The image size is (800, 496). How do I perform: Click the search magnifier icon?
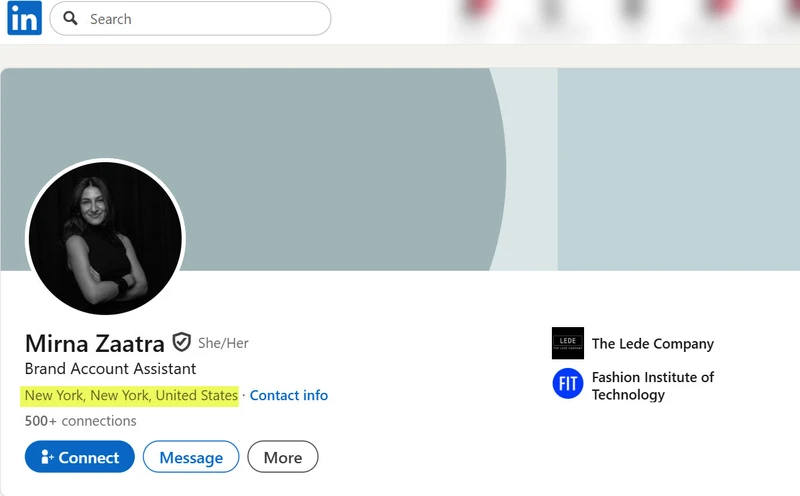(70, 18)
